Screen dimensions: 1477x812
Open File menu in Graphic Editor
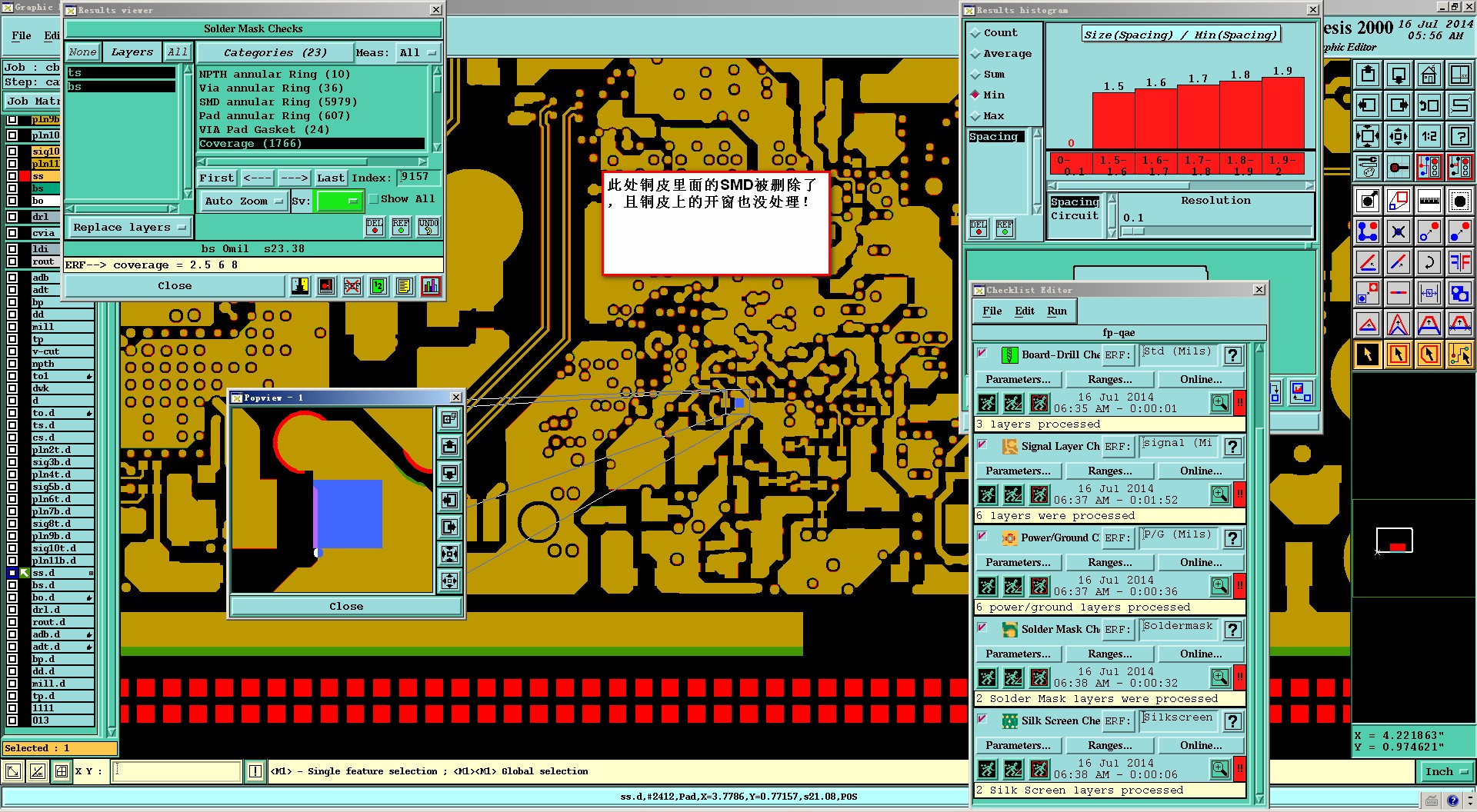[x=22, y=36]
